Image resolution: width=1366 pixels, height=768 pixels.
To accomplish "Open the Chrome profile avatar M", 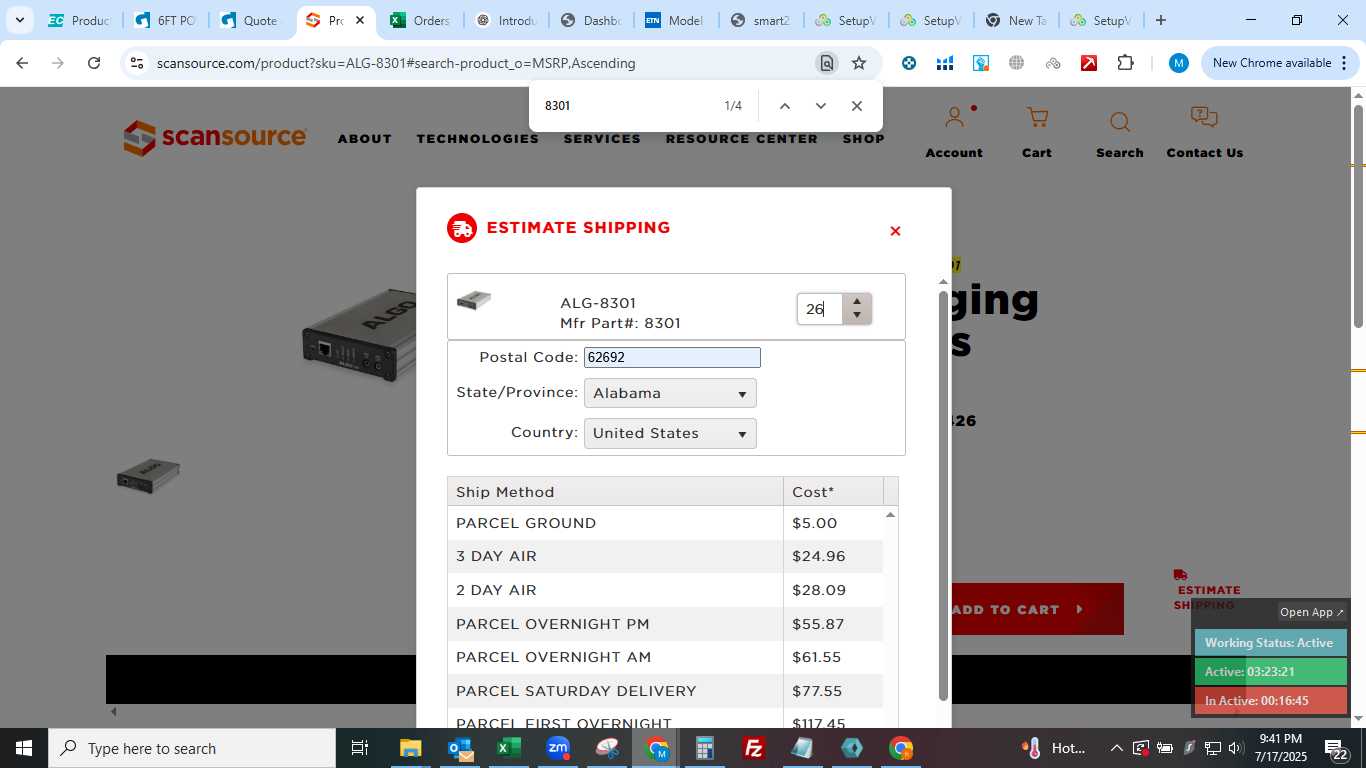I will pos(1179,63).
